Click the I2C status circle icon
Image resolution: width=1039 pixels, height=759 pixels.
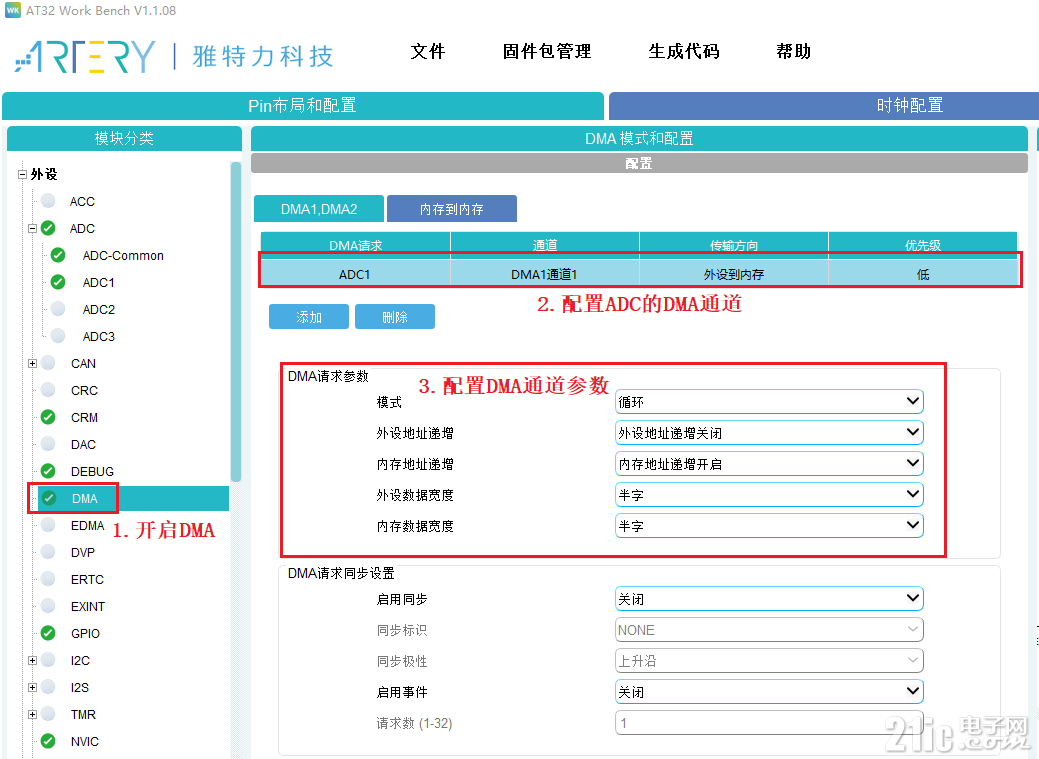[x=48, y=660]
